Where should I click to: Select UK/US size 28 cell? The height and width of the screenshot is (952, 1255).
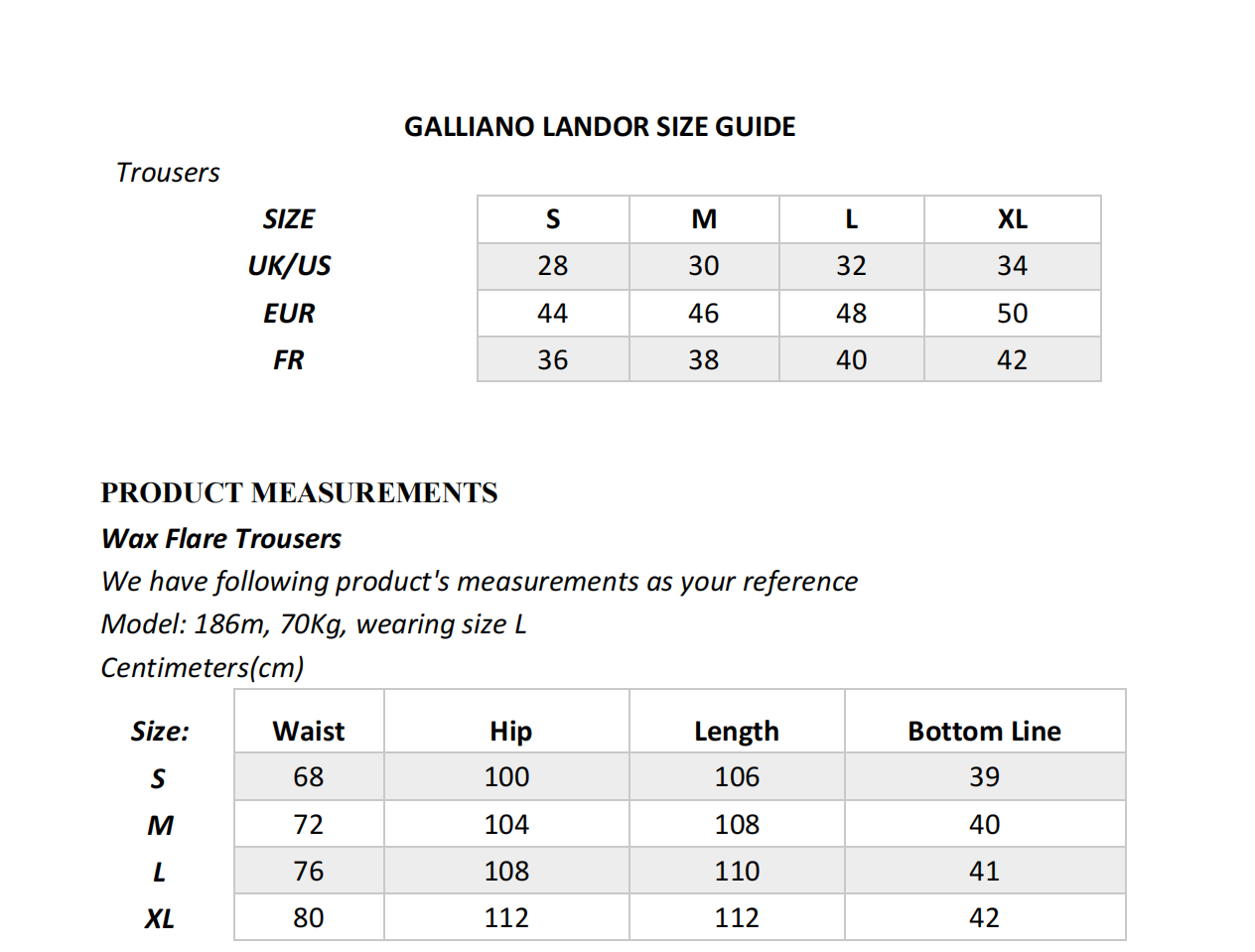pos(552,266)
